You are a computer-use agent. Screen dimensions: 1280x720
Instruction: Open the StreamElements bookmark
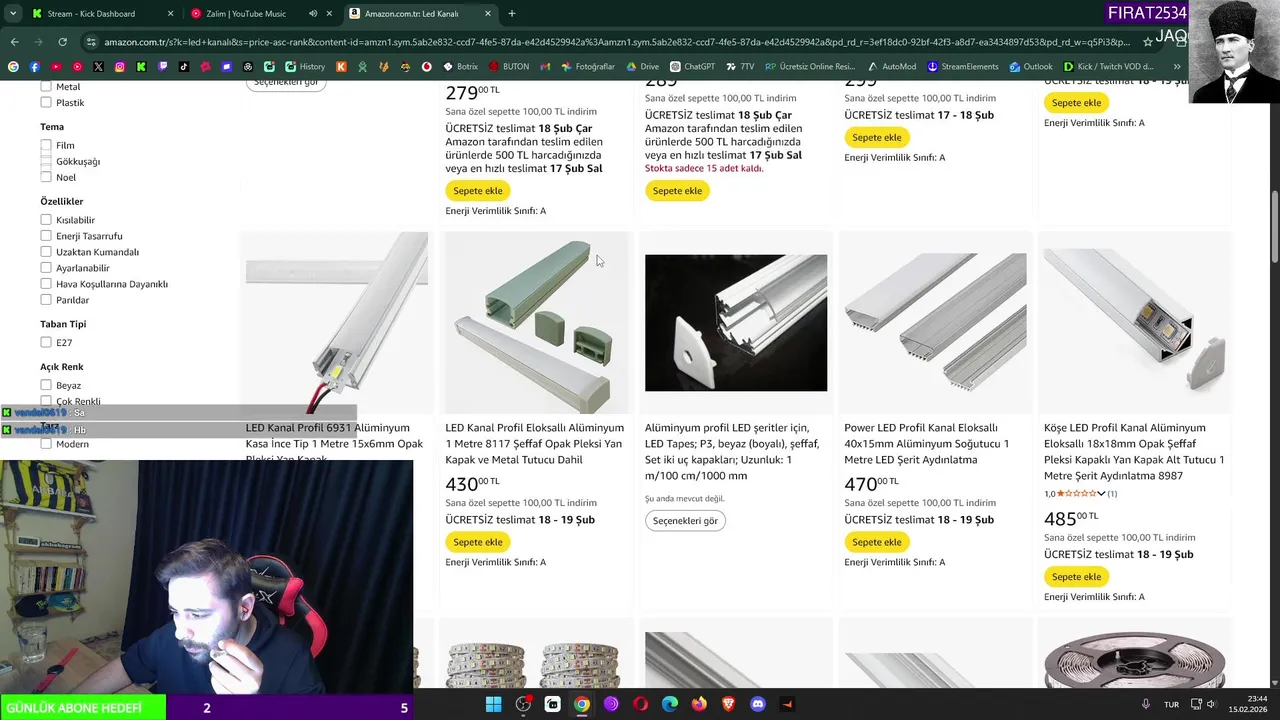pyautogui.click(x=962, y=67)
